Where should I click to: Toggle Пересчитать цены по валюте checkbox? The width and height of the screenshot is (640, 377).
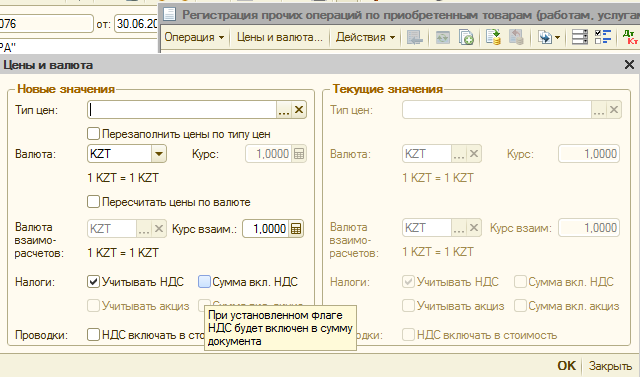click(x=93, y=202)
